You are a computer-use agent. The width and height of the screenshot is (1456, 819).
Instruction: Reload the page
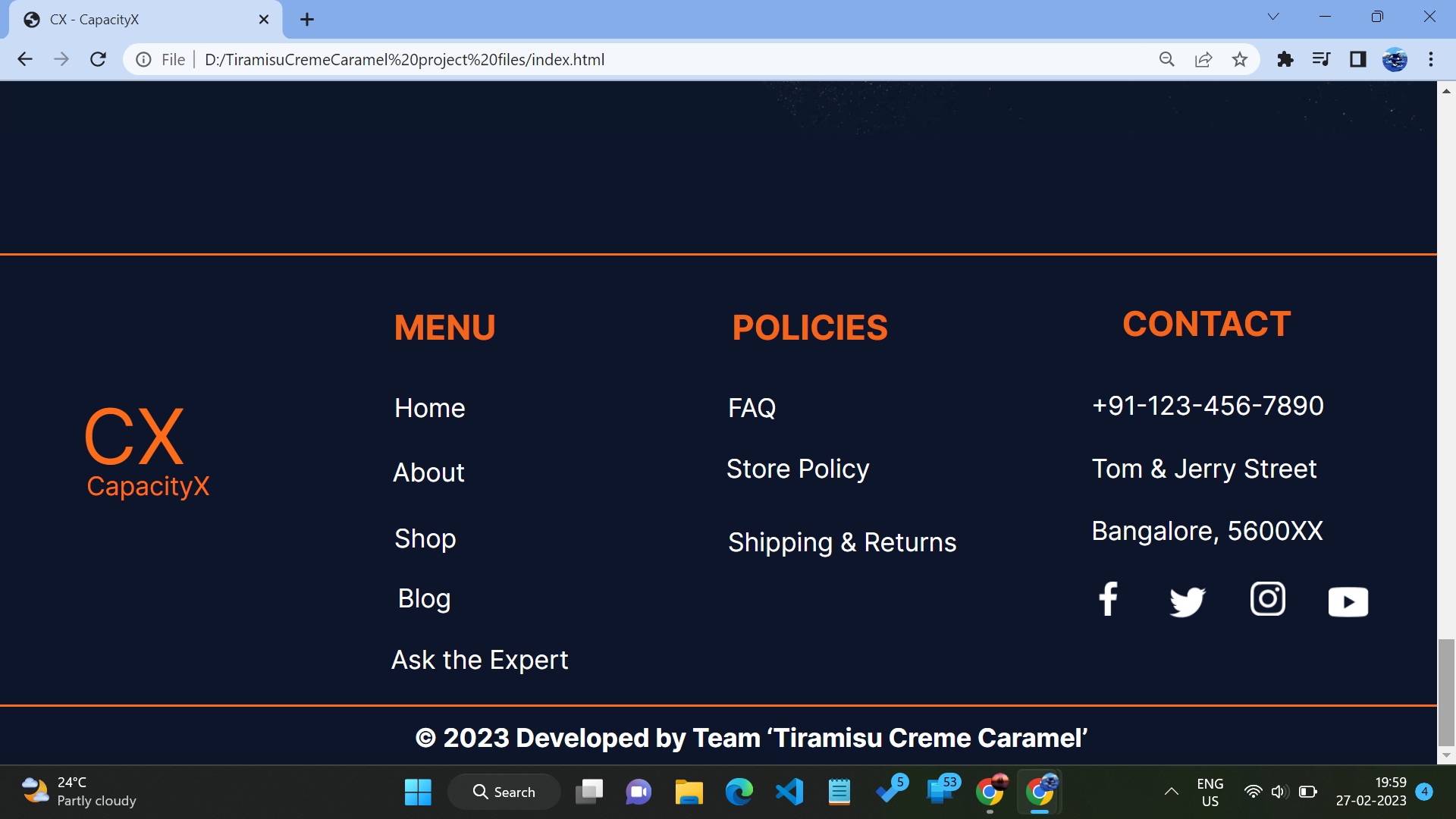[x=98, y=59]
